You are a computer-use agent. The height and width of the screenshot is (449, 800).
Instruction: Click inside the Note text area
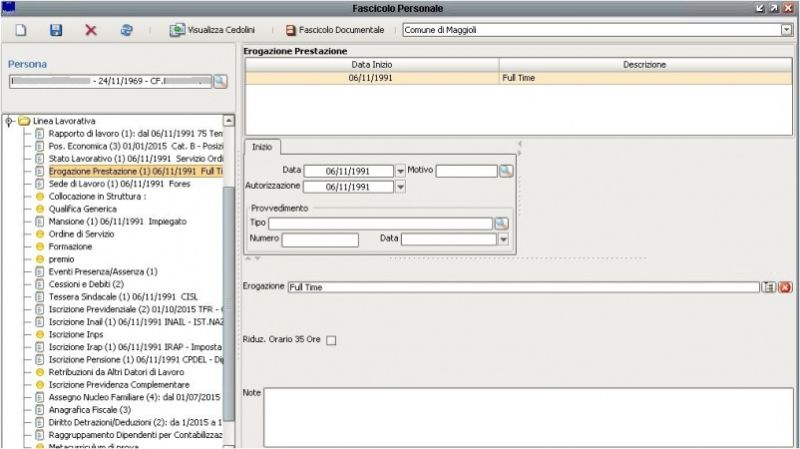click(525, 415)
